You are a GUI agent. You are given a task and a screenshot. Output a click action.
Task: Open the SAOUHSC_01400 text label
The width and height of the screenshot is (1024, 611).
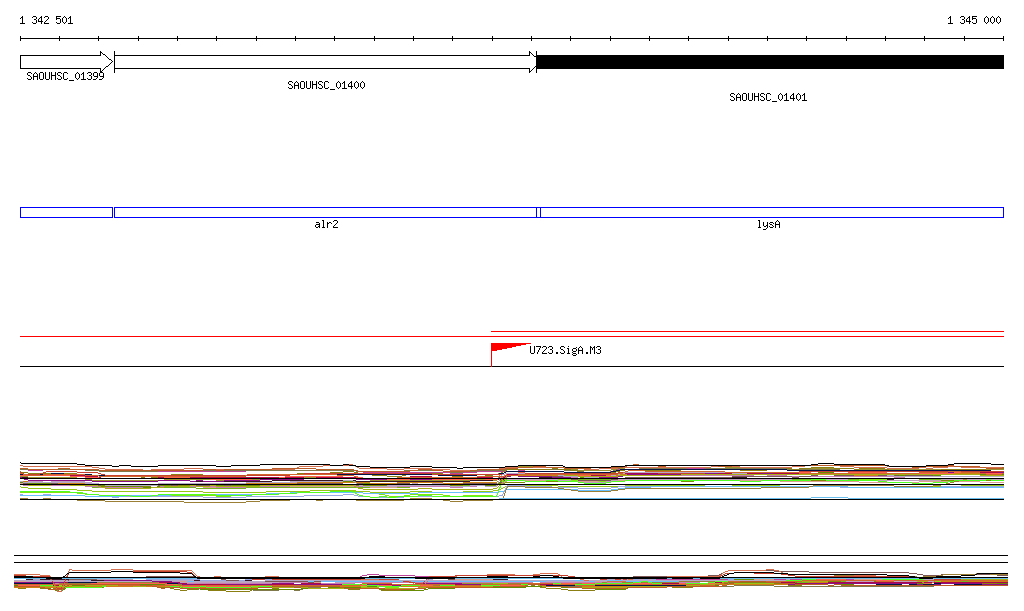point(326,86)
